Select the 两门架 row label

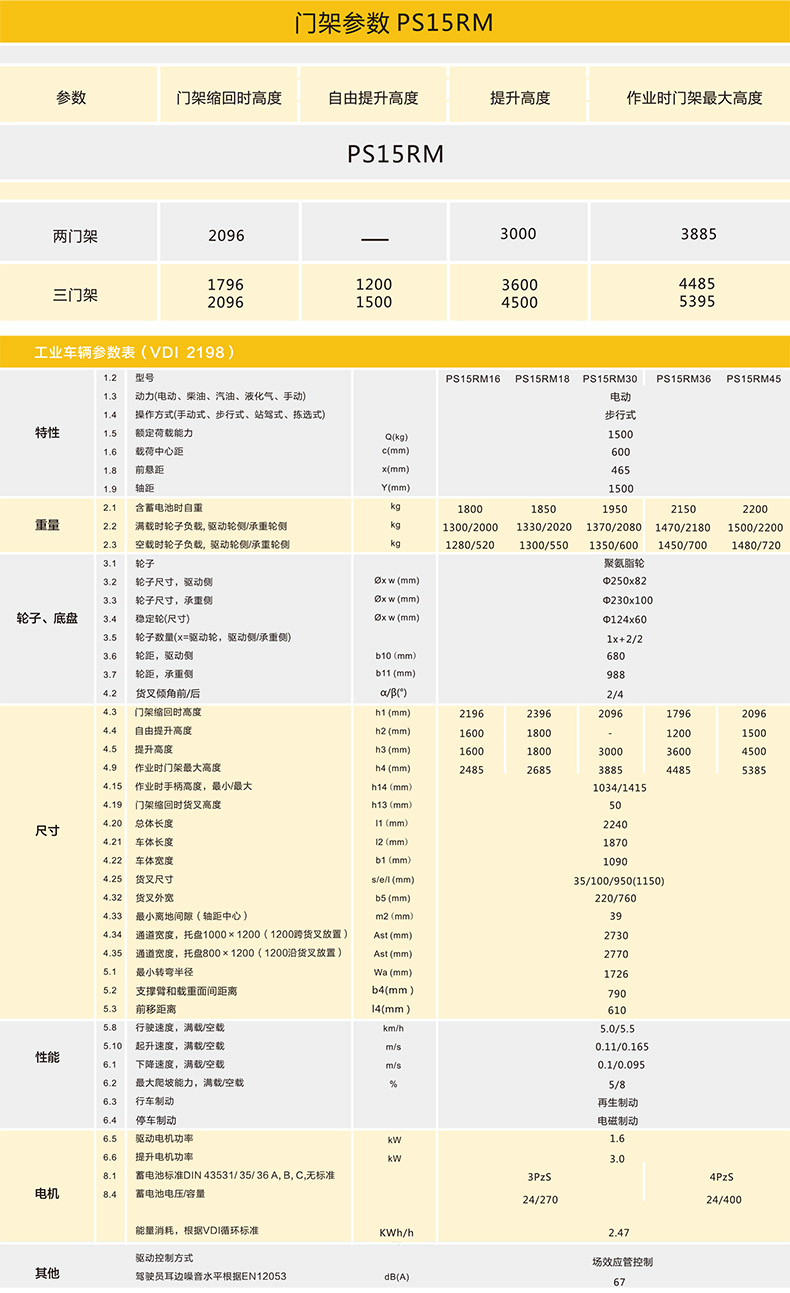[x=75, y=237]
